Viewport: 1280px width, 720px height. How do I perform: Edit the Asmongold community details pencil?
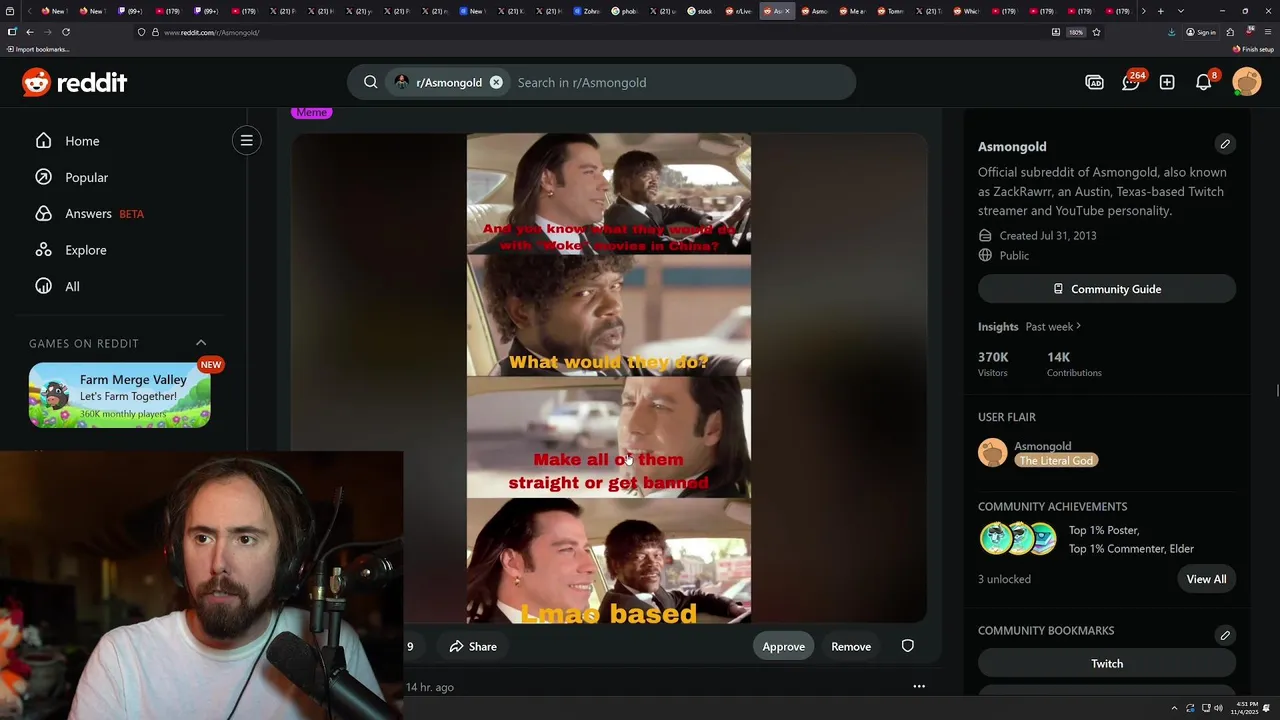[x=1225, y=144]
